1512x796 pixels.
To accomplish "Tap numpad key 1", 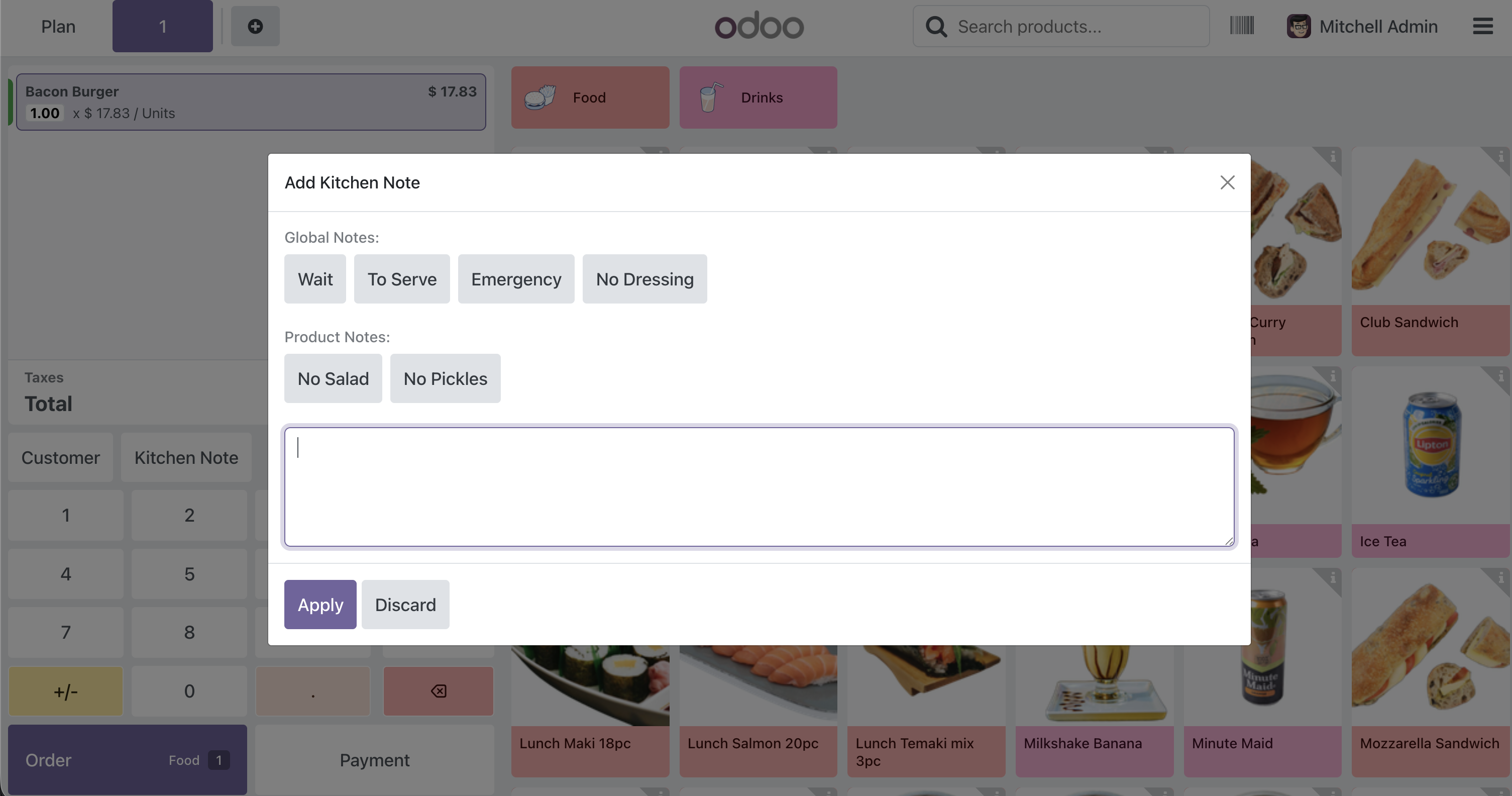I will click(66, 515).
